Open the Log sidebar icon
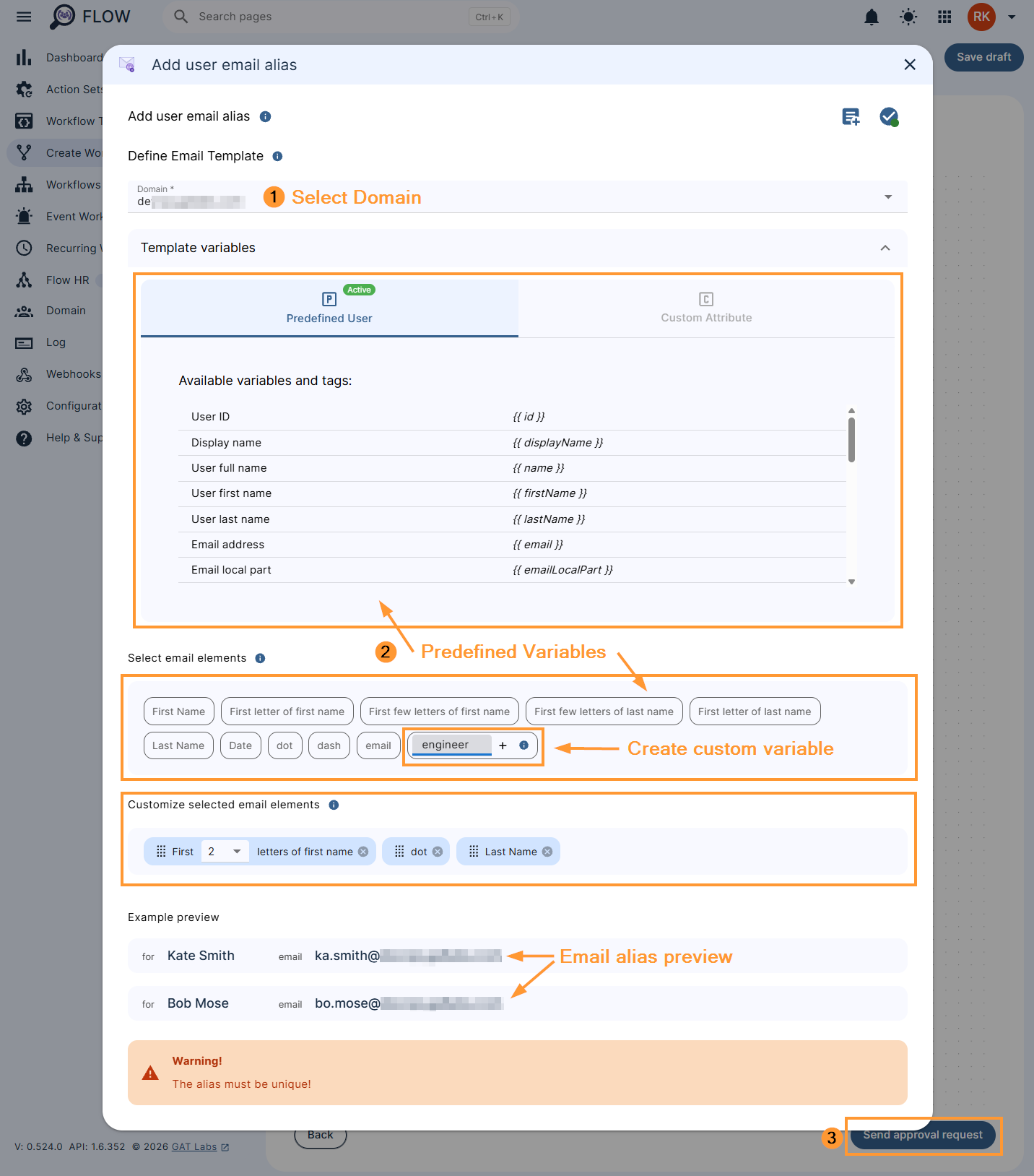The image size is (1034, 1176). [24, 342]
